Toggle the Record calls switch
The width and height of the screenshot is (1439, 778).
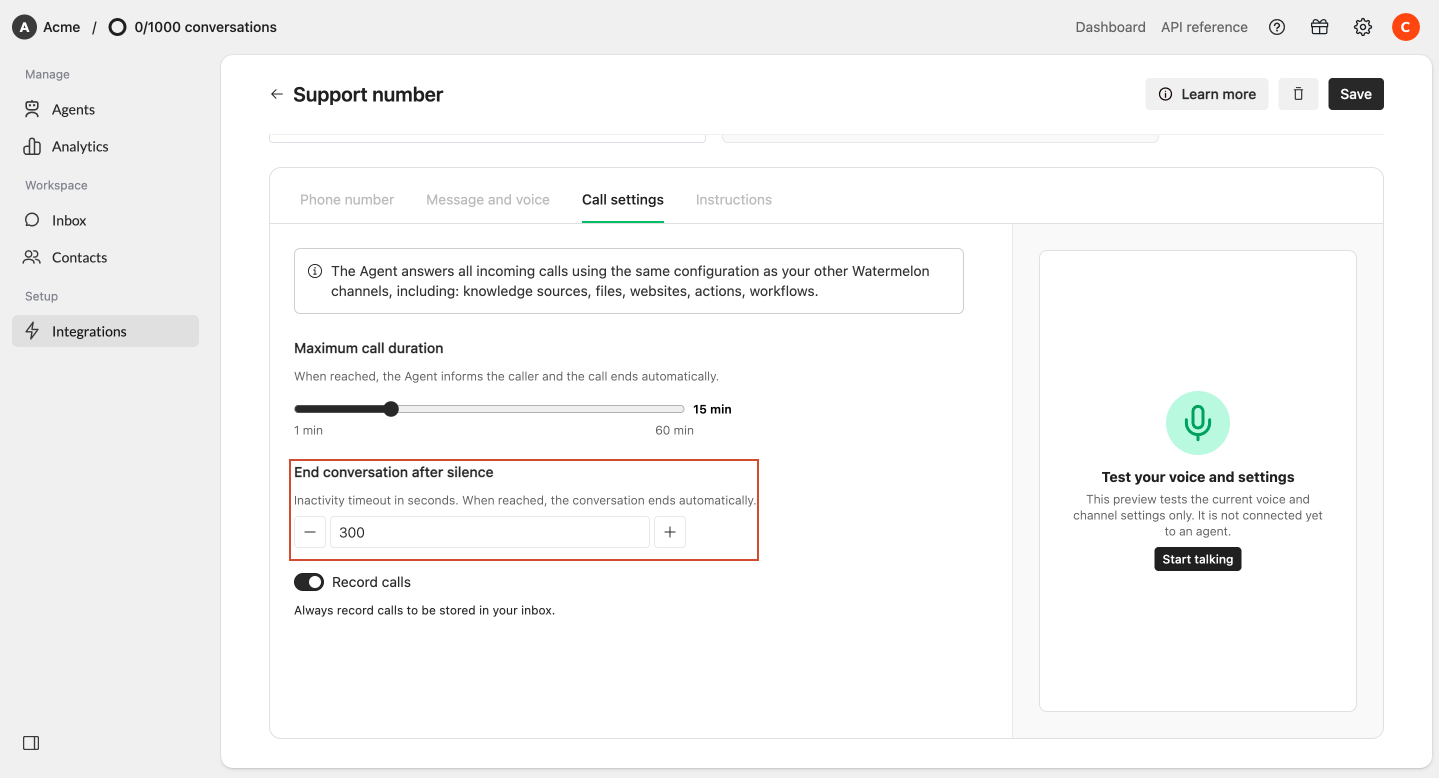tap(309, 582)
